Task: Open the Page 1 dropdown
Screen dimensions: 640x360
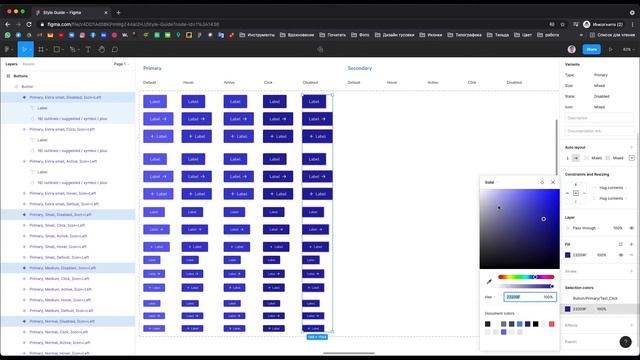Action: click(121, 64)
